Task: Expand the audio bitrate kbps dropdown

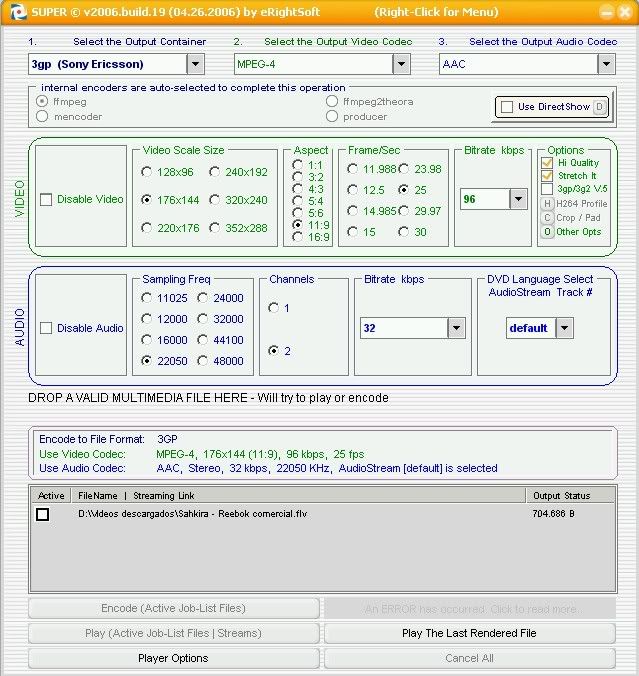Action: pyautogui.click(x=456, y=328)
